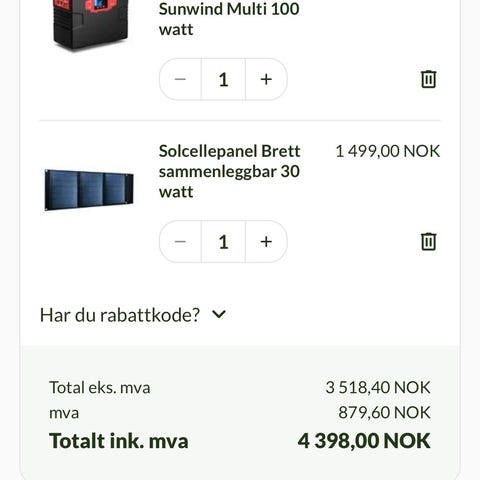Click the chevron beside rabattkode question
This screenshot has height=480, width=480.
(x=219, y=314)
